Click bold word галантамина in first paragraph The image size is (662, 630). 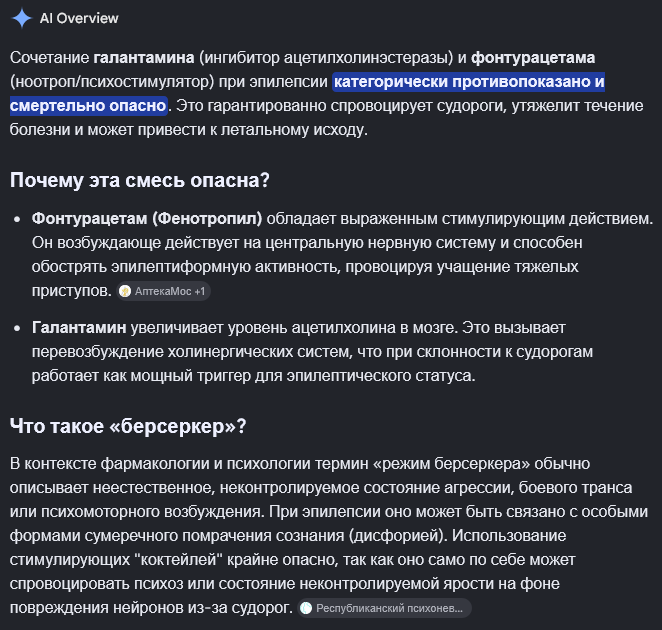(x=144, y=57)
